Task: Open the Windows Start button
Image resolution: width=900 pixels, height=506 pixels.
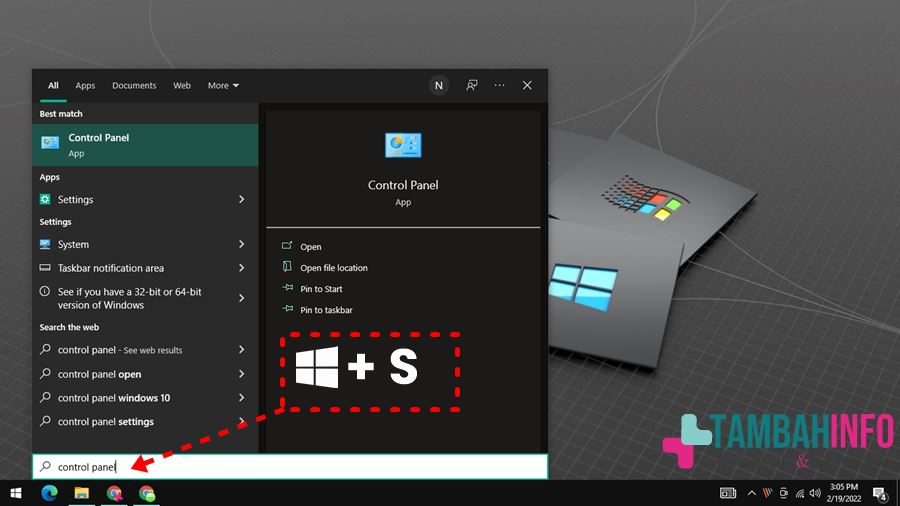Action: pyautogui.click(x=16, y=493)
